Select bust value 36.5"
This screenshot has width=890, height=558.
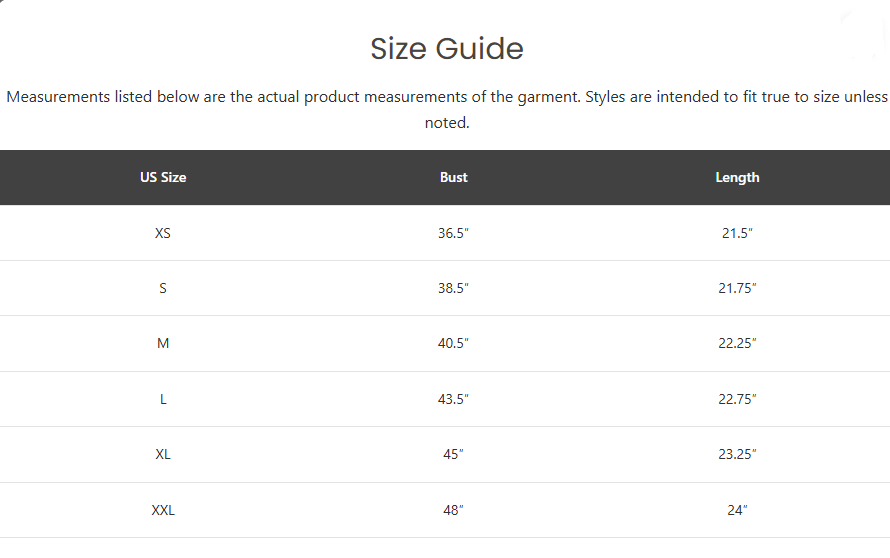tap(454, 233)
